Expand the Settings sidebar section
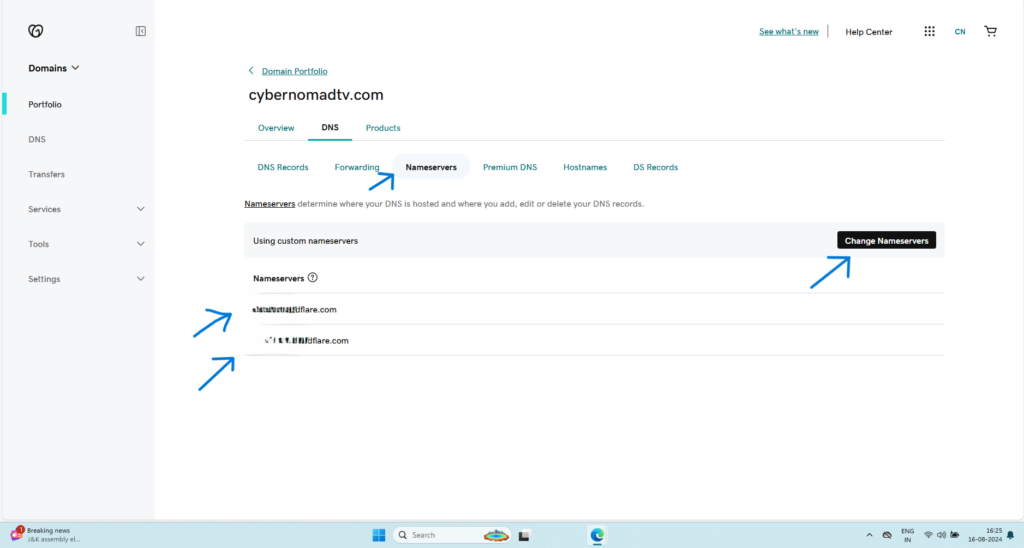Screen dimensions: 1024x548 [87, 279]
